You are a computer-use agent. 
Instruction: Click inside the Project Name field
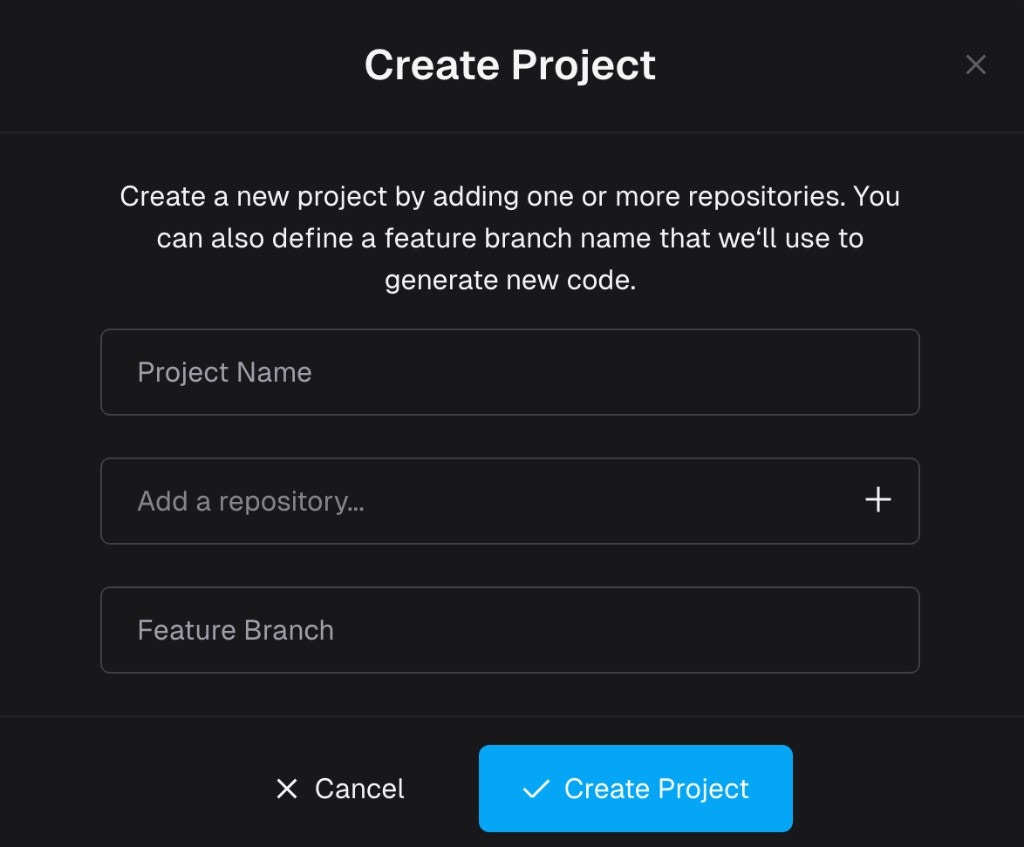tap(510, 372)
